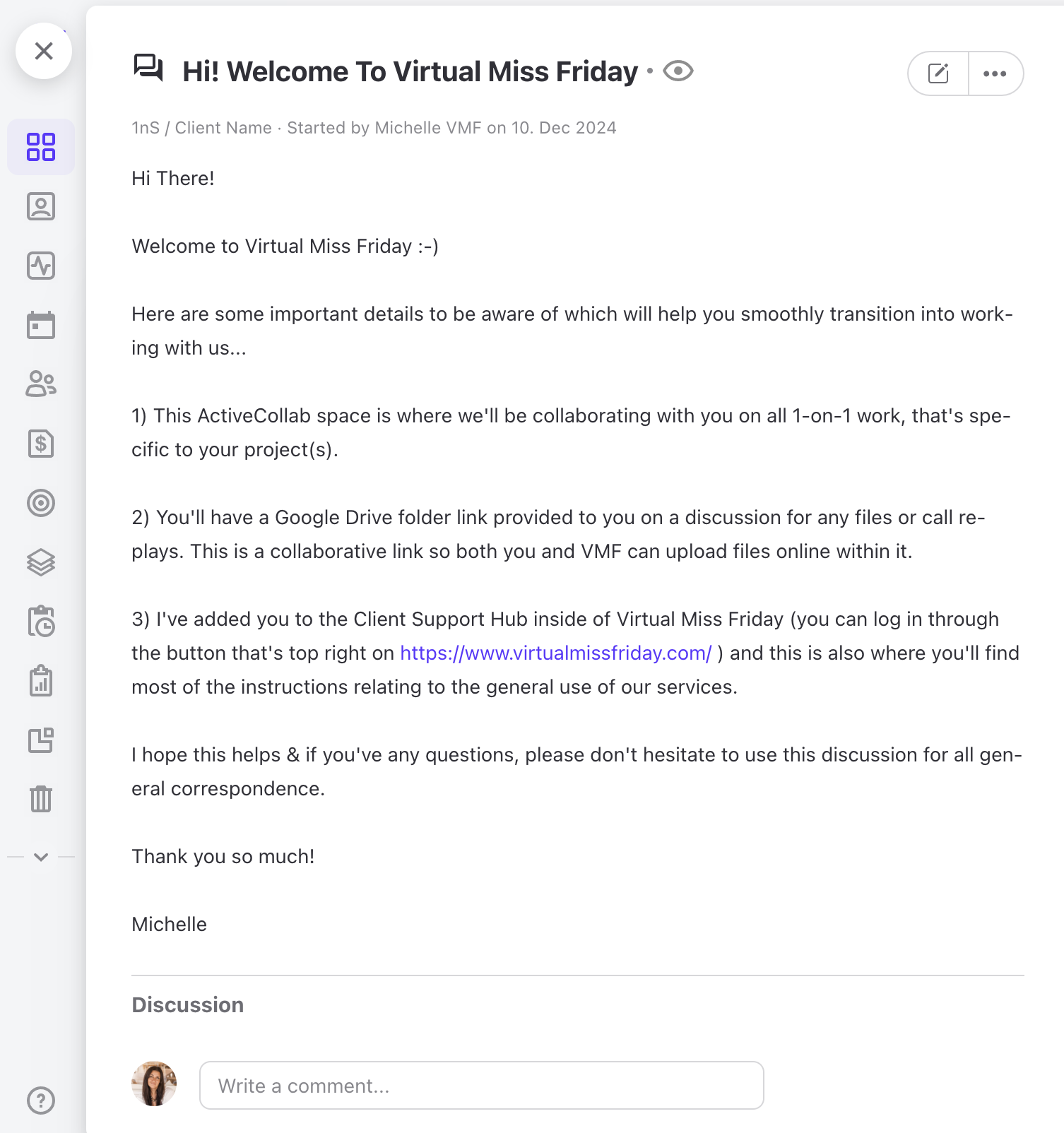
Task: Open the three-dots more options menu
Action: coord(995,73)
